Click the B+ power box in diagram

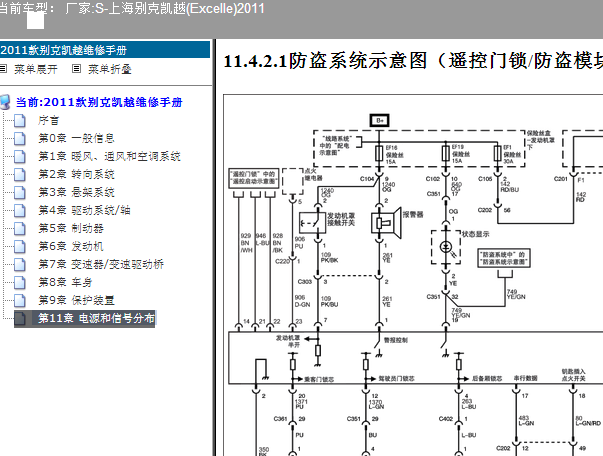(x=380, y=120)
